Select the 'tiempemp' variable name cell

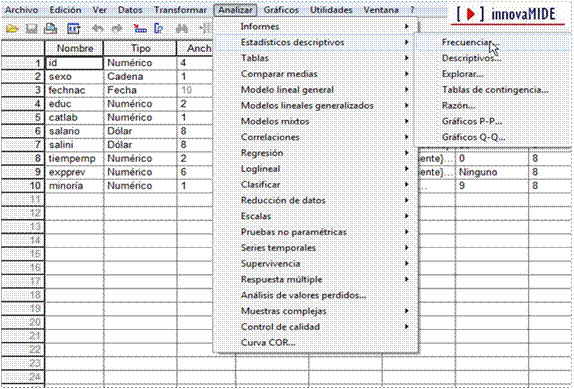point(74,158)
